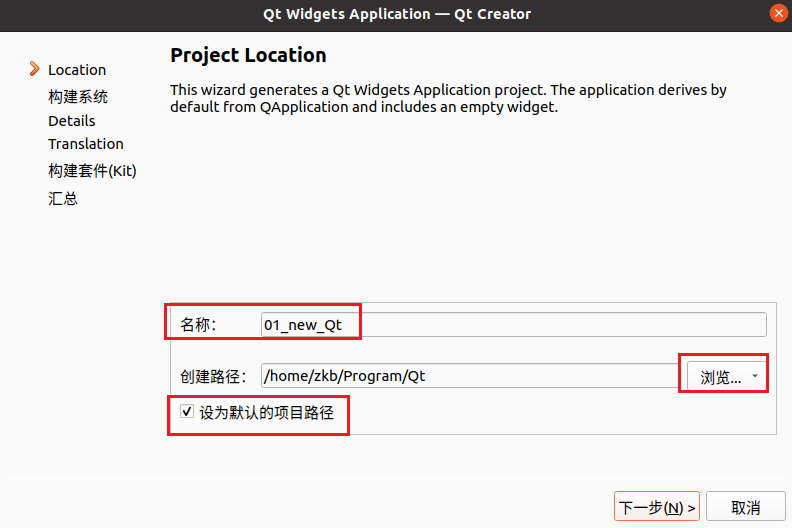792x528 pixels.
Task: Select the 构建系统 wizard step
Action: (78, 96)
